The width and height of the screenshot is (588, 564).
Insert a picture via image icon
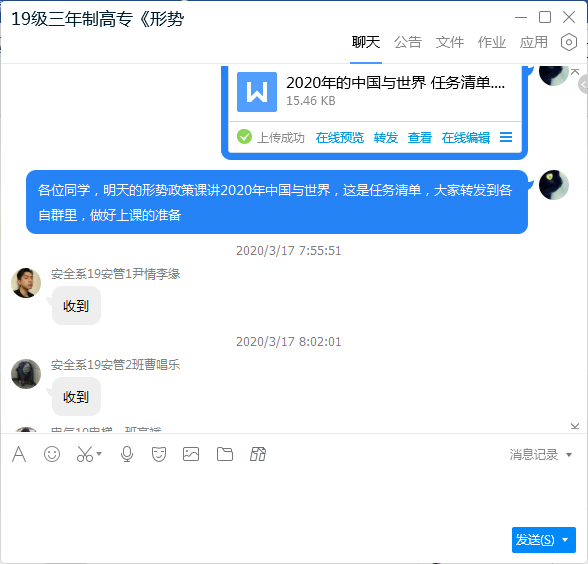pos(191,454)
